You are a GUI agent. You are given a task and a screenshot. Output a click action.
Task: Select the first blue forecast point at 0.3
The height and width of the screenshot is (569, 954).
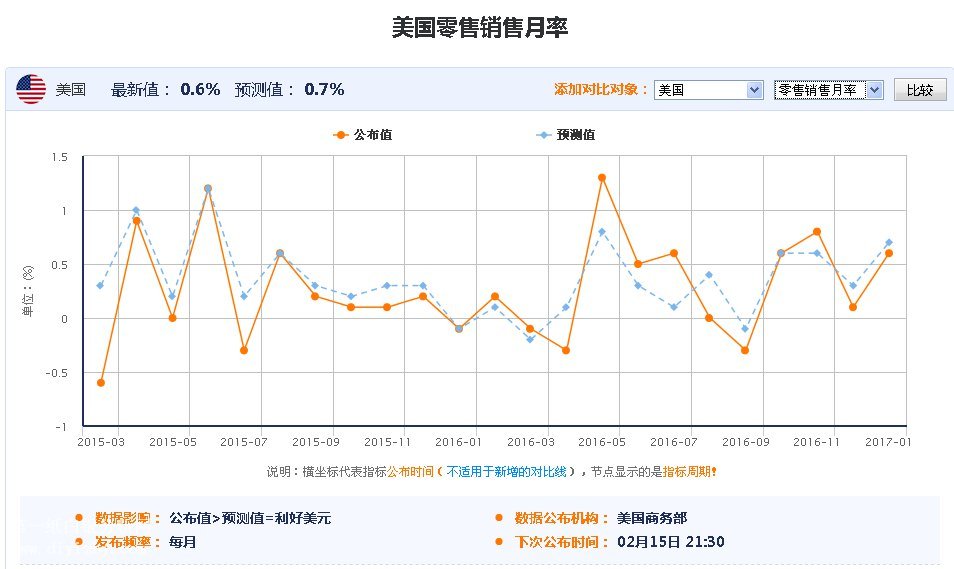[100, 285]
